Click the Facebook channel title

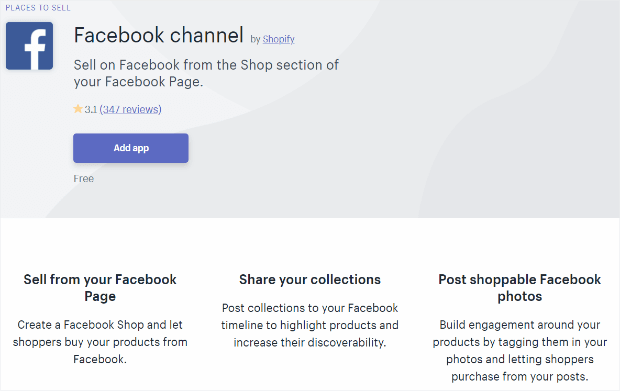159,35
